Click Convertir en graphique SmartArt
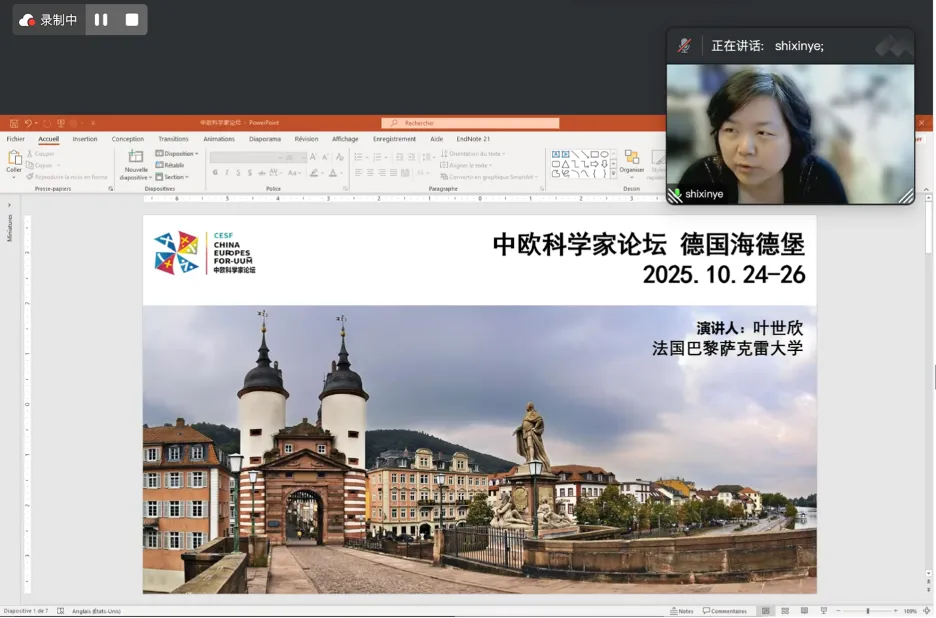 pyautogui.click(x=489, y=177)
